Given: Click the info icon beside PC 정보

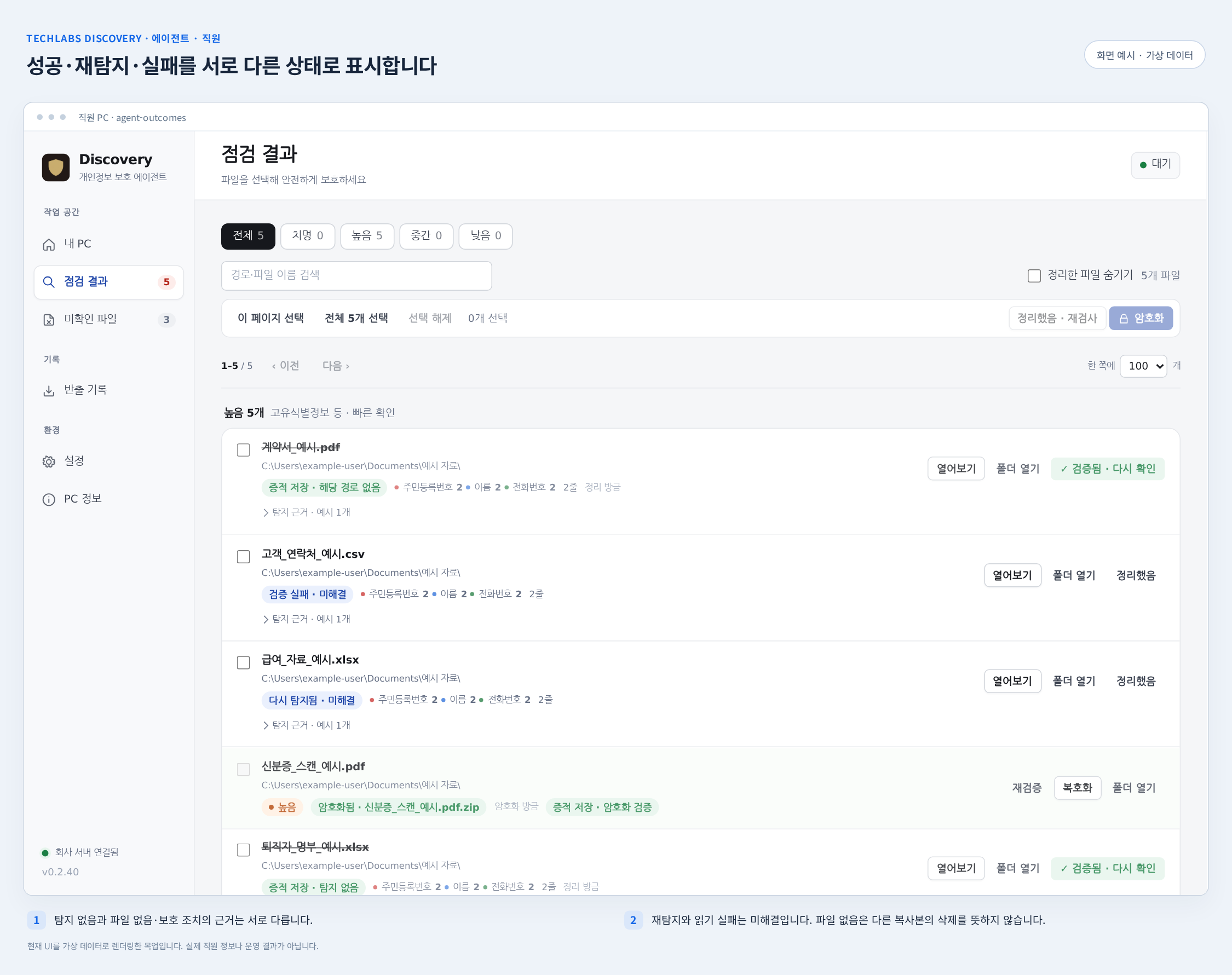Looking at the screenshot, I should click(x=49, y=499).
